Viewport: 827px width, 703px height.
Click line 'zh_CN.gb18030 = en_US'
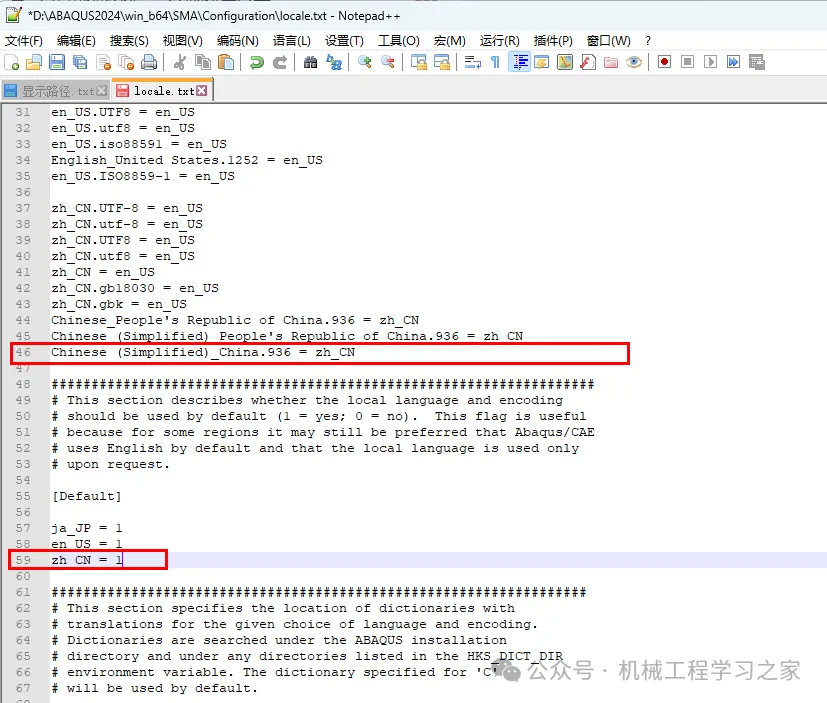click(x=134, y=288)
